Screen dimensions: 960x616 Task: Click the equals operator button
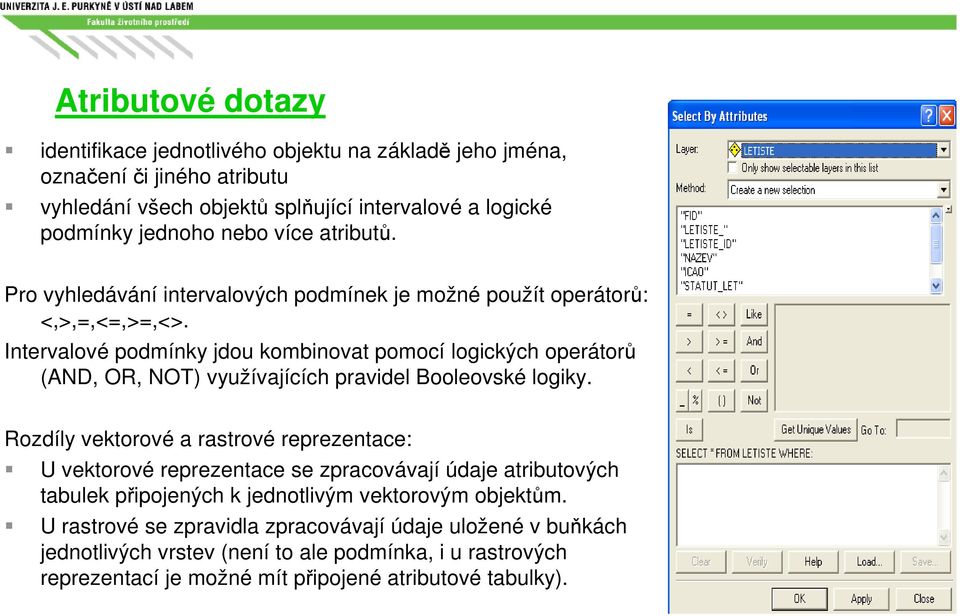pos(689,315)
